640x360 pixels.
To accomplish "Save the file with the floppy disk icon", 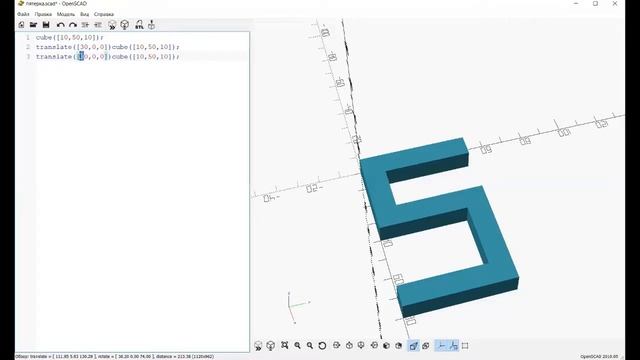I will 46,25.
